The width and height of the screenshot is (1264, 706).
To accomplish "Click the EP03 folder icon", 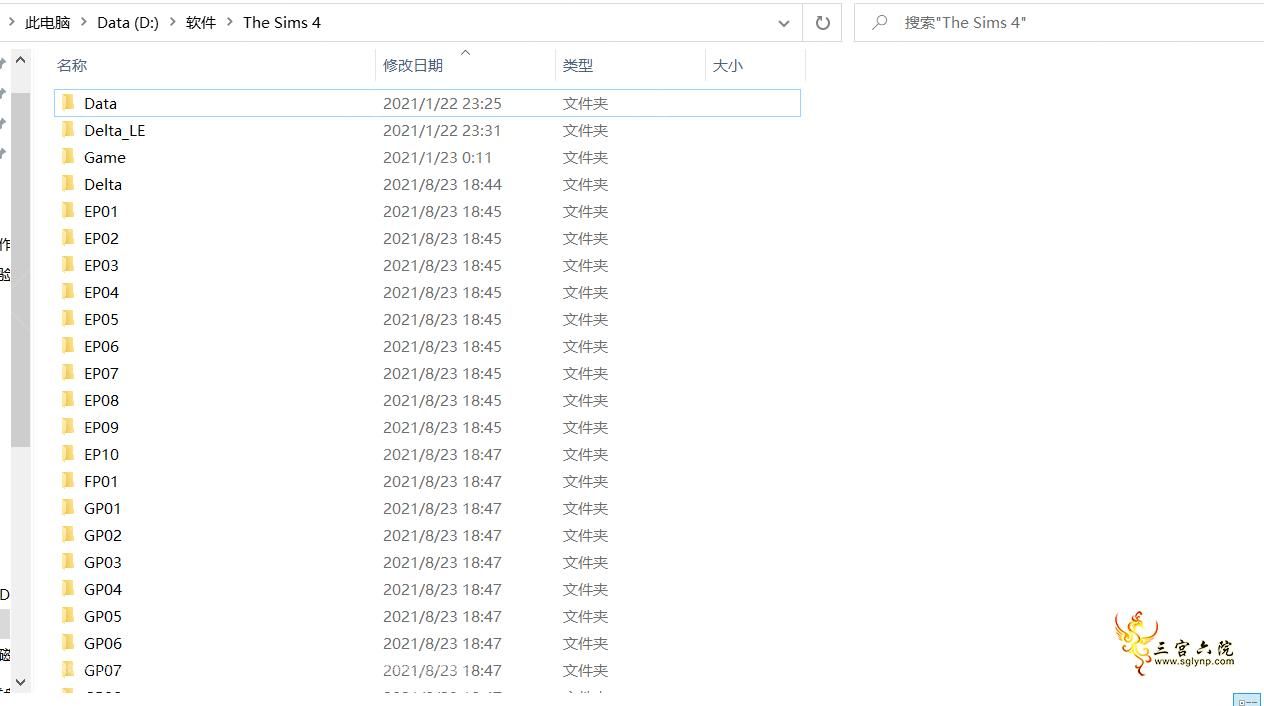I will (68, 265).
